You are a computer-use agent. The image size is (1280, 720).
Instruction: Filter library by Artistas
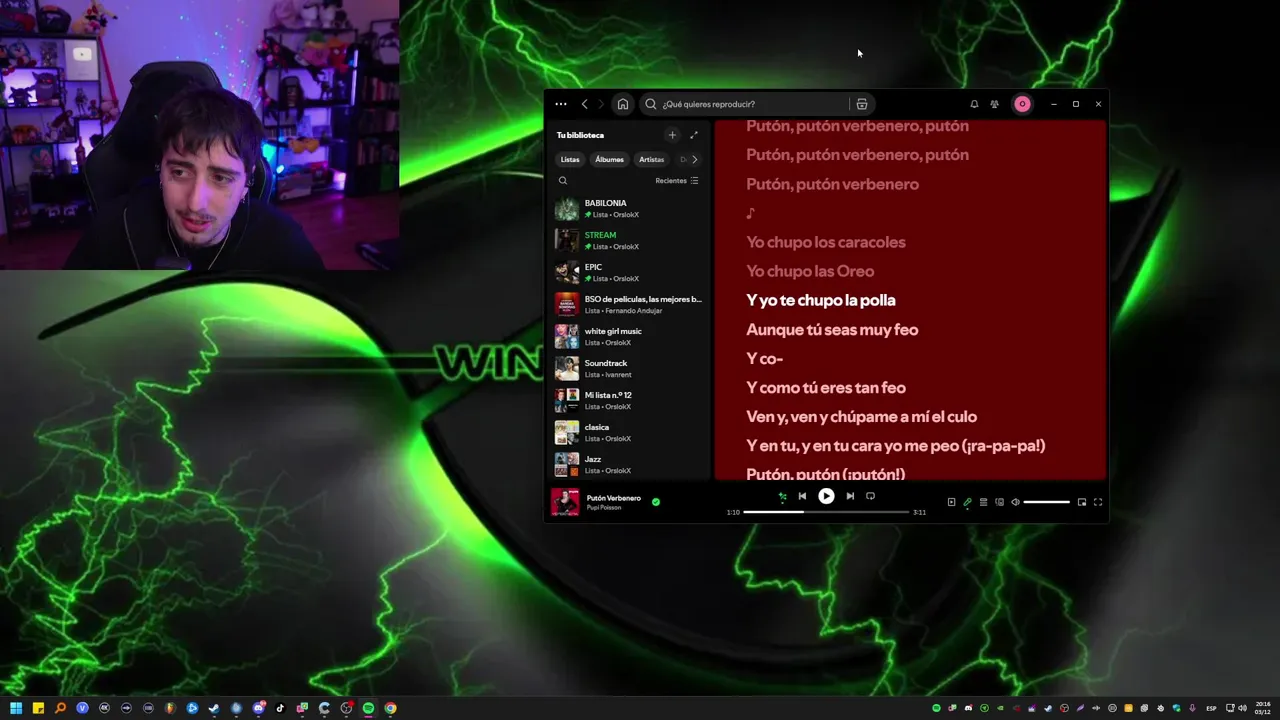point(651,159)
